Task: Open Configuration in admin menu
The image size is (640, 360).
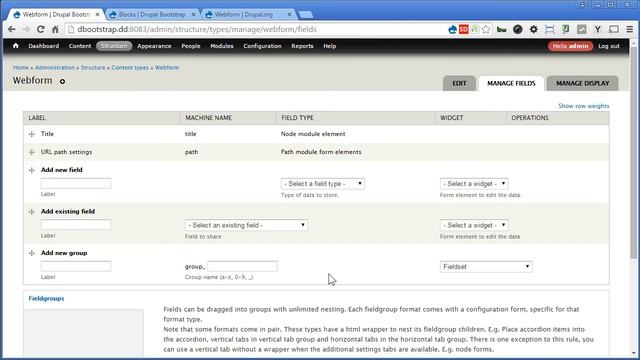Action: tap(262, 46)
